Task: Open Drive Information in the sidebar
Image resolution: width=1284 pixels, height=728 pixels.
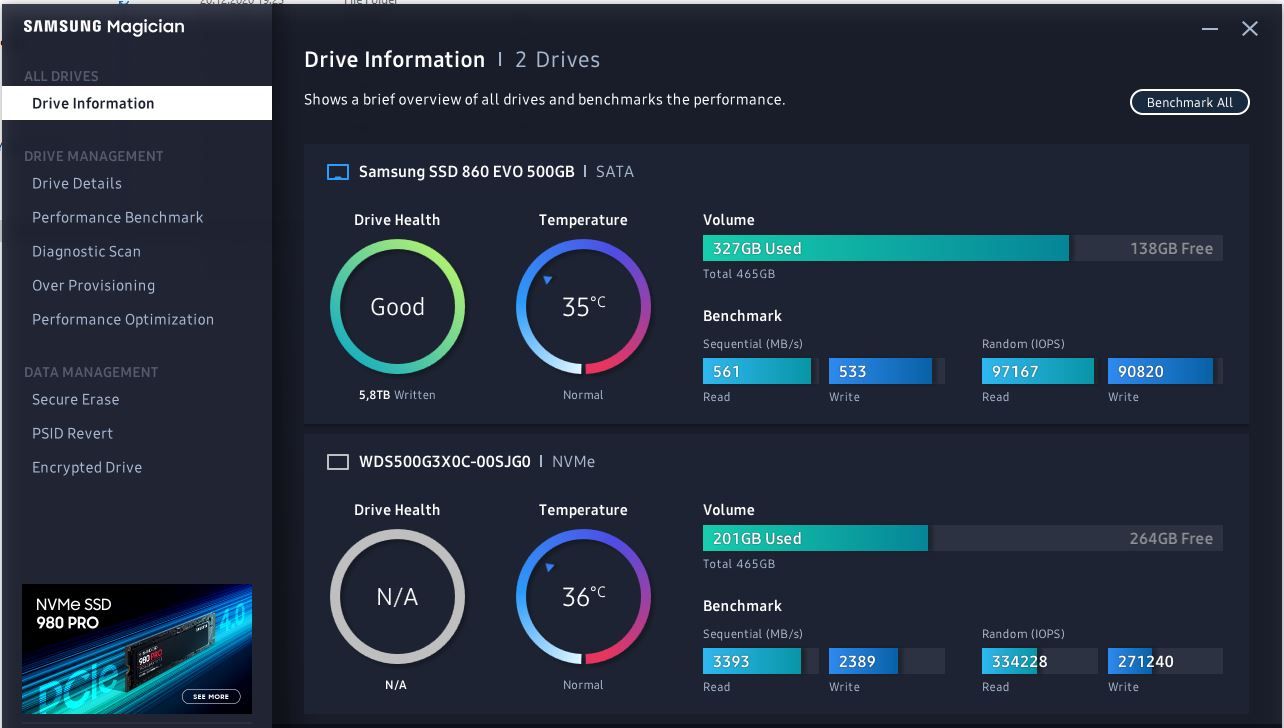Action: click(137, 103)
